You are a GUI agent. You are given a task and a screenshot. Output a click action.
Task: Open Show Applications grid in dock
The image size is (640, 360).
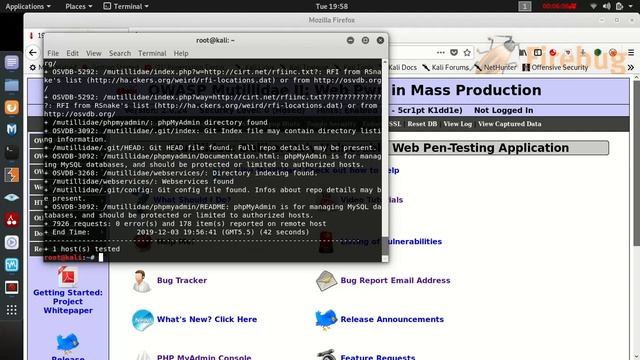pos(11,310)
